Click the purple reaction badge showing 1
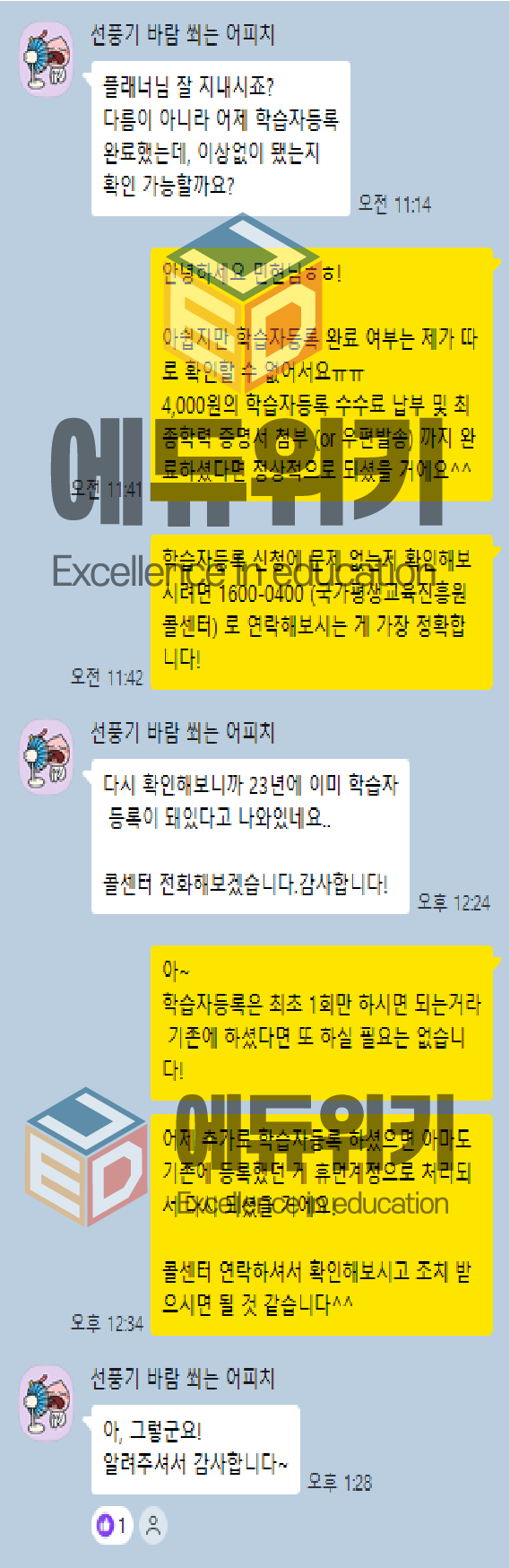This screenshot has height=1568, width=510. pyautogui.click(x=111, y=1525)
